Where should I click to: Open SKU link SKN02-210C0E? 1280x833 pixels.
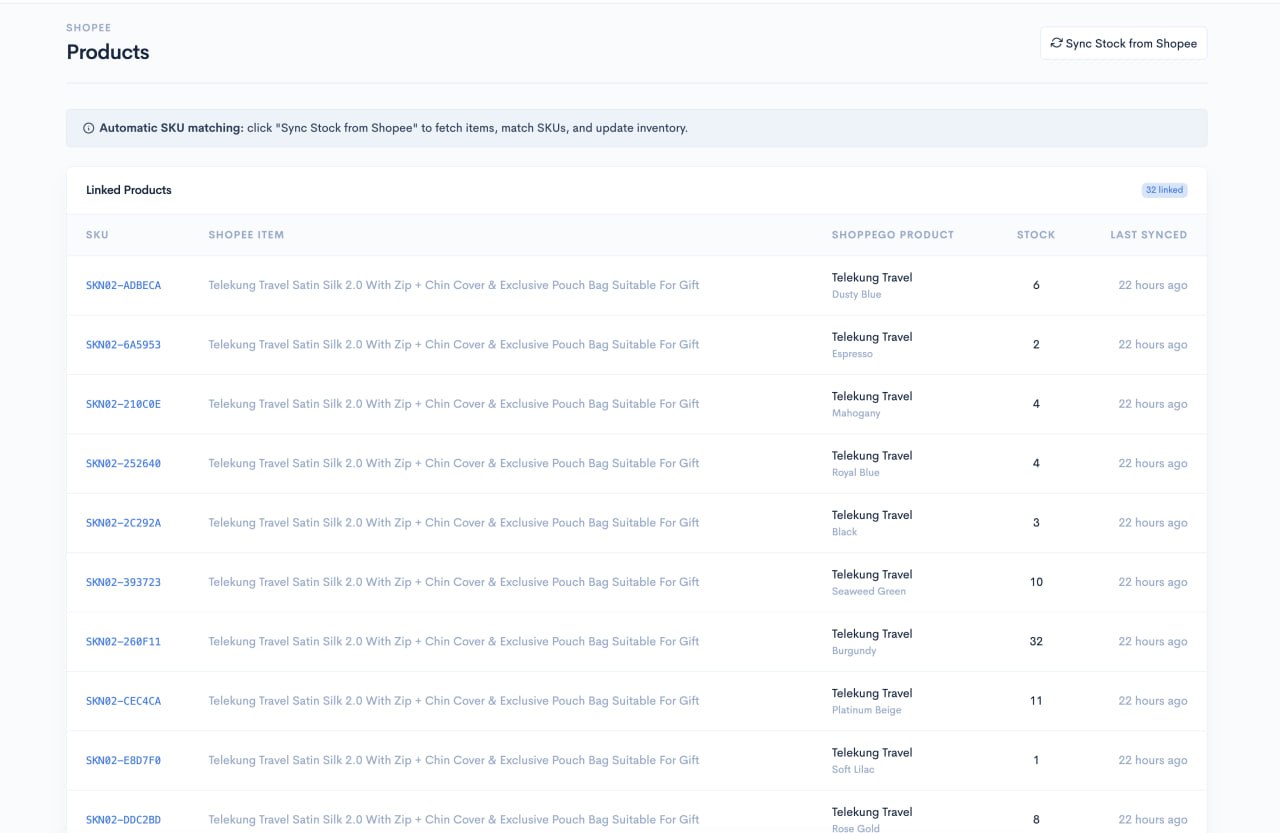point(123,404)
